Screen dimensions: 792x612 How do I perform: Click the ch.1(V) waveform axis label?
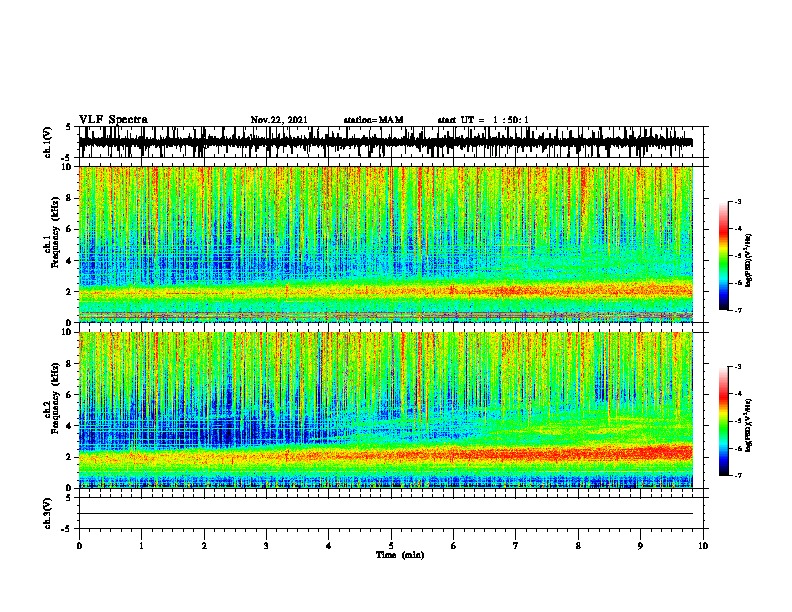pyautogui.click(x=47, y=142)
